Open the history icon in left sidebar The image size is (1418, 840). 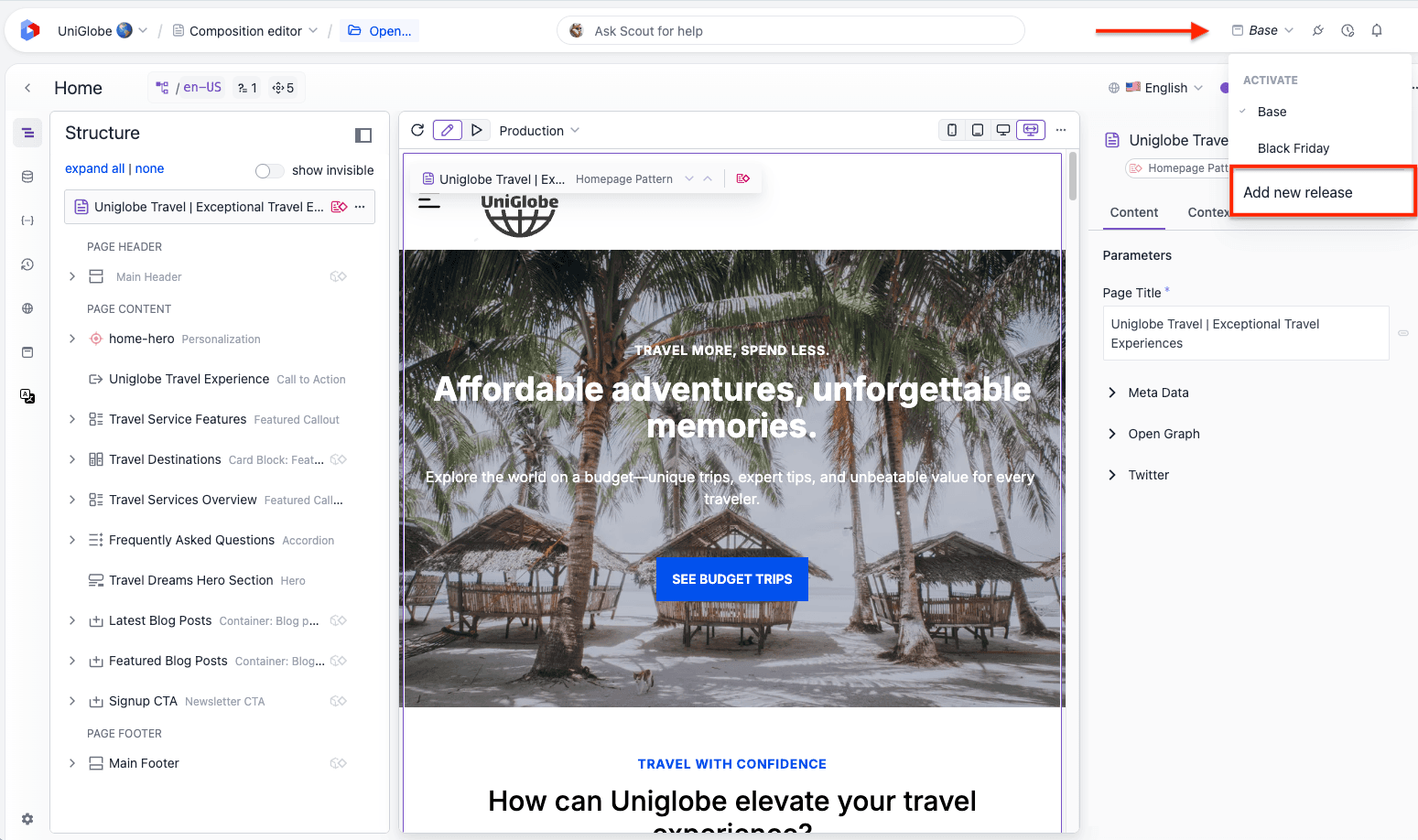pos(27,264)
